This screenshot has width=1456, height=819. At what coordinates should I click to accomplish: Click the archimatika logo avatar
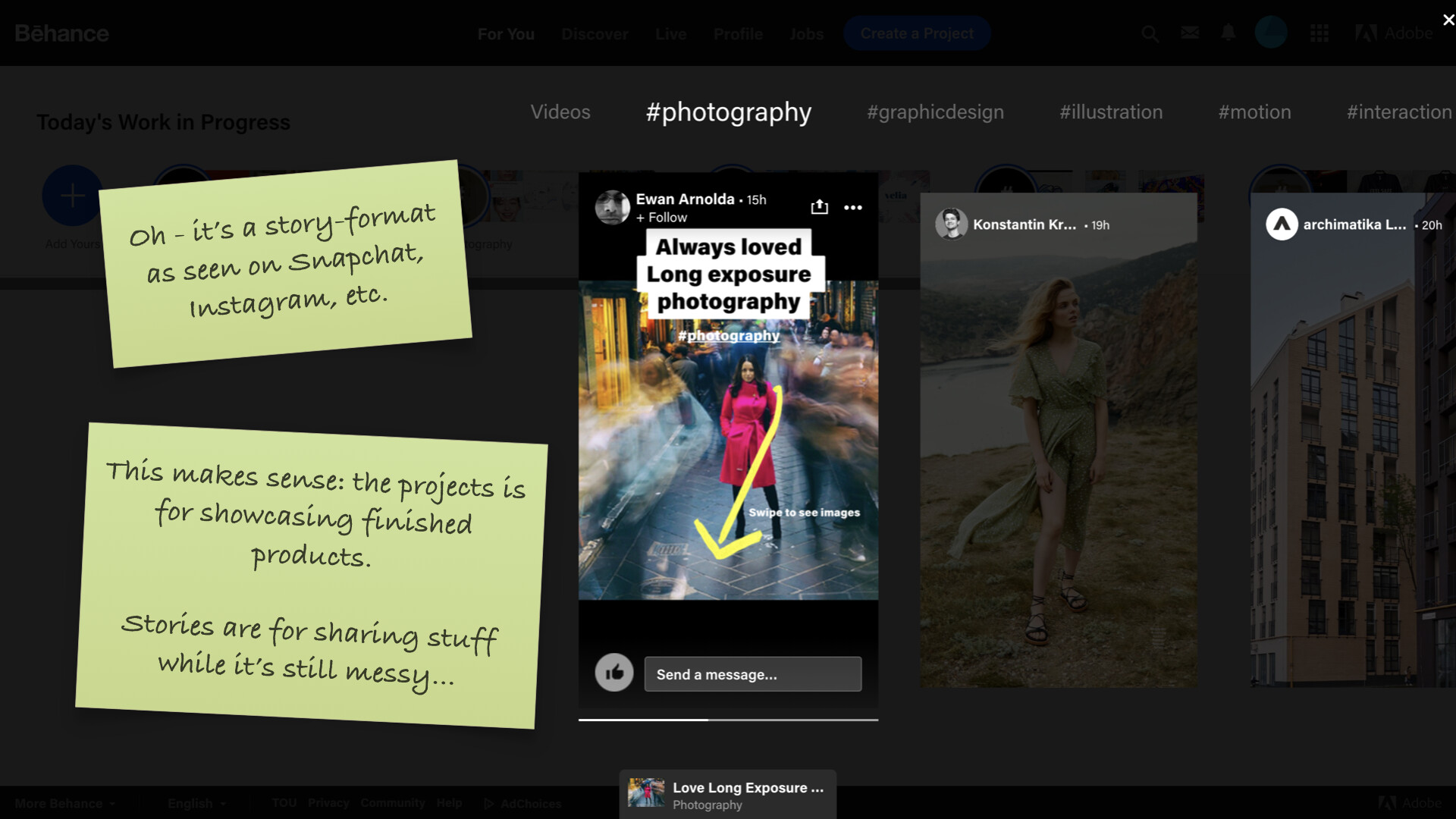click(x=1282, y=224)
